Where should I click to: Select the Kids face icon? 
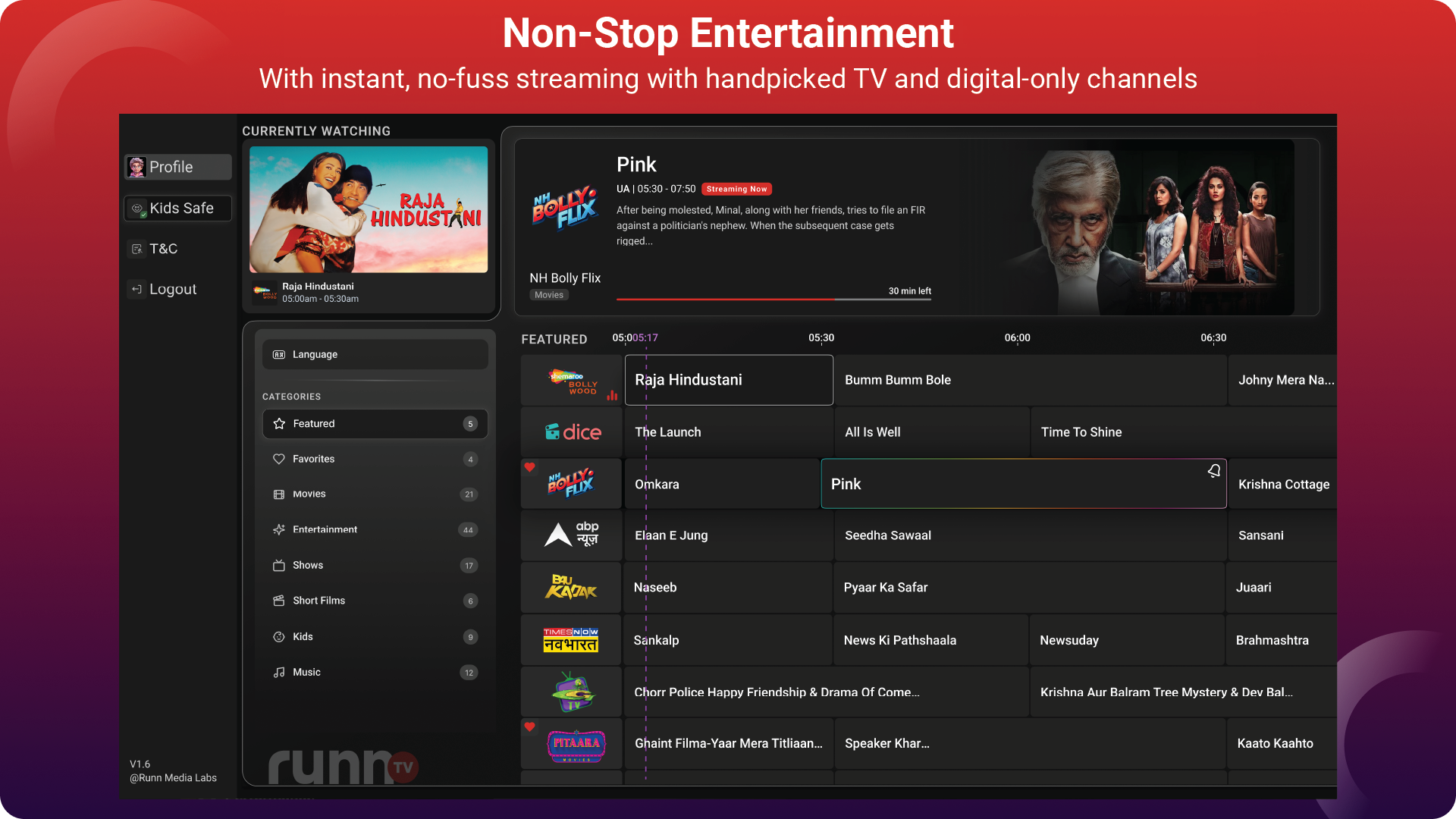tap(279, 637)
